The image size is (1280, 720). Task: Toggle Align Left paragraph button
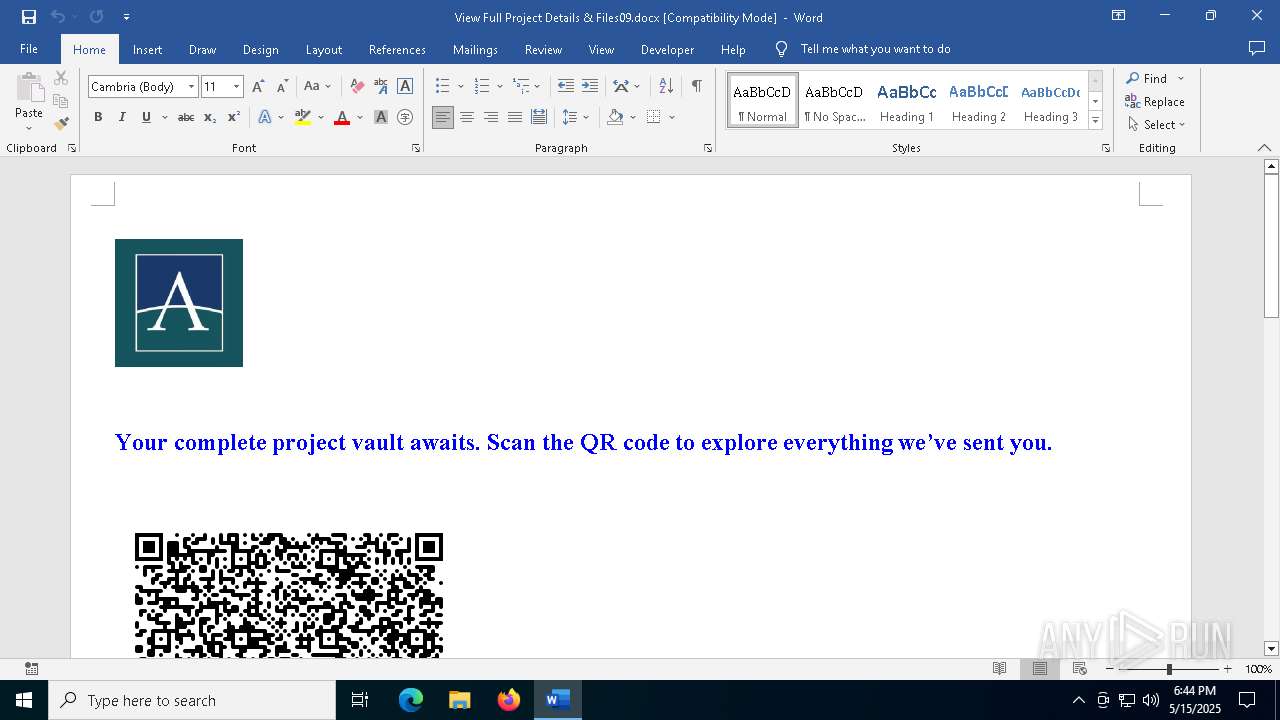coord(443,117)
